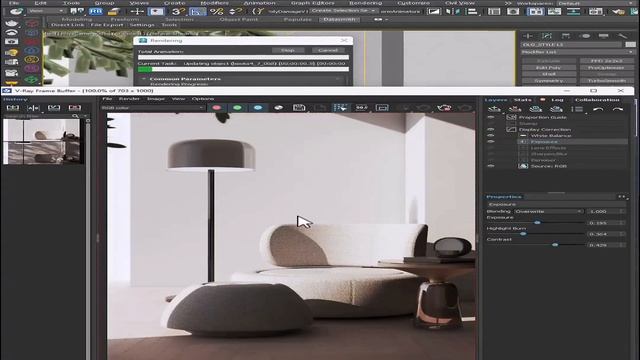Open the Modifiers menu in 3ds Max
Screen dimensions: 640x360
(214, 3)
